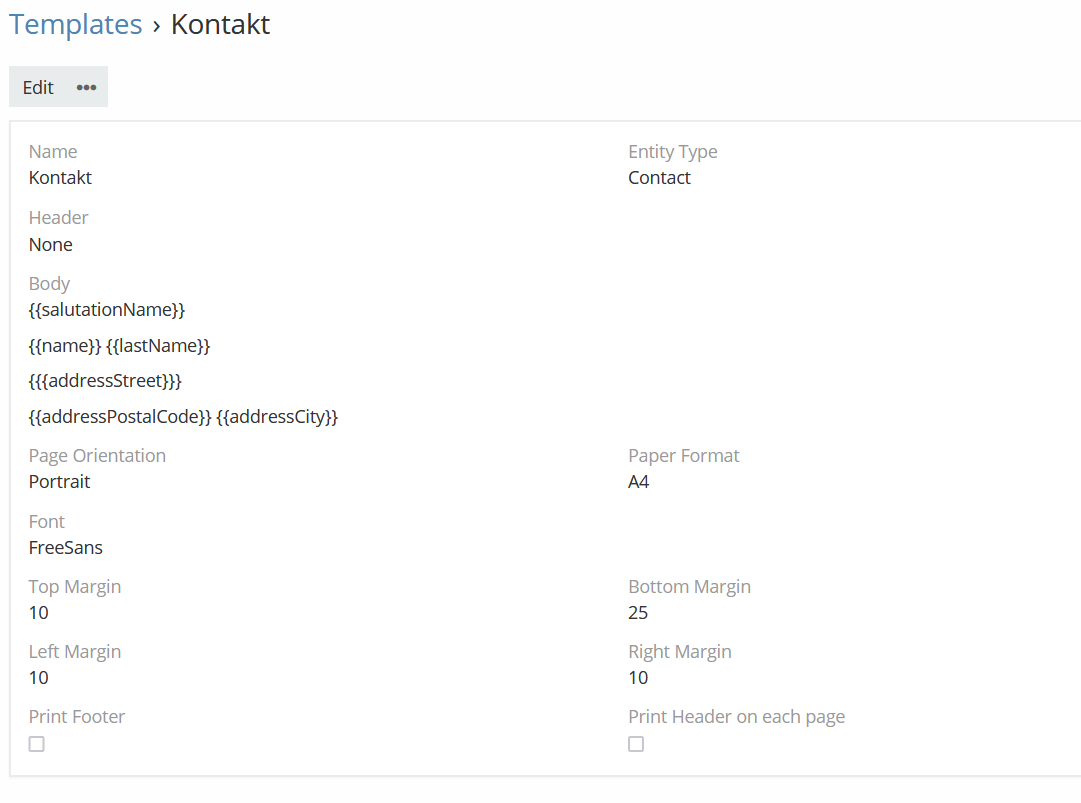Click the Top Margin value 10
Image resolution: width=1081 pixels, height=803 pixels.
38,613
